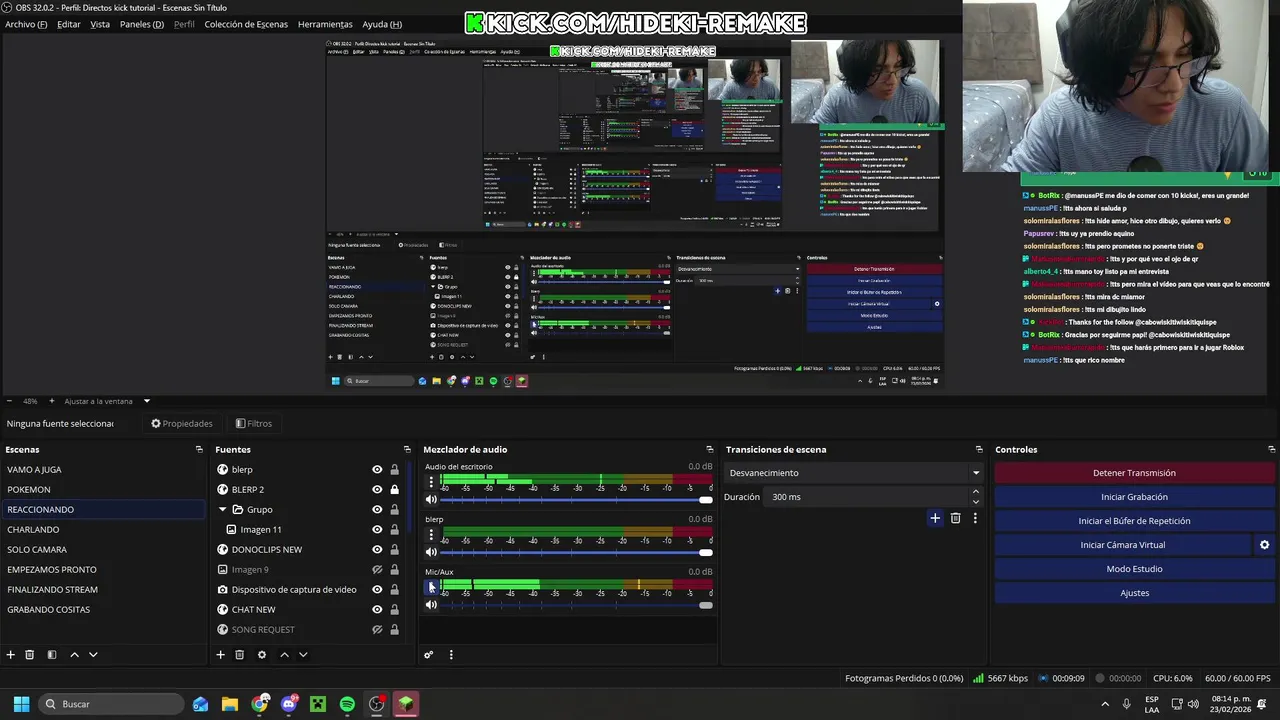1280x720 pixels.
Task: Increase transition duration with up arrow
Action: pos(976,492)
